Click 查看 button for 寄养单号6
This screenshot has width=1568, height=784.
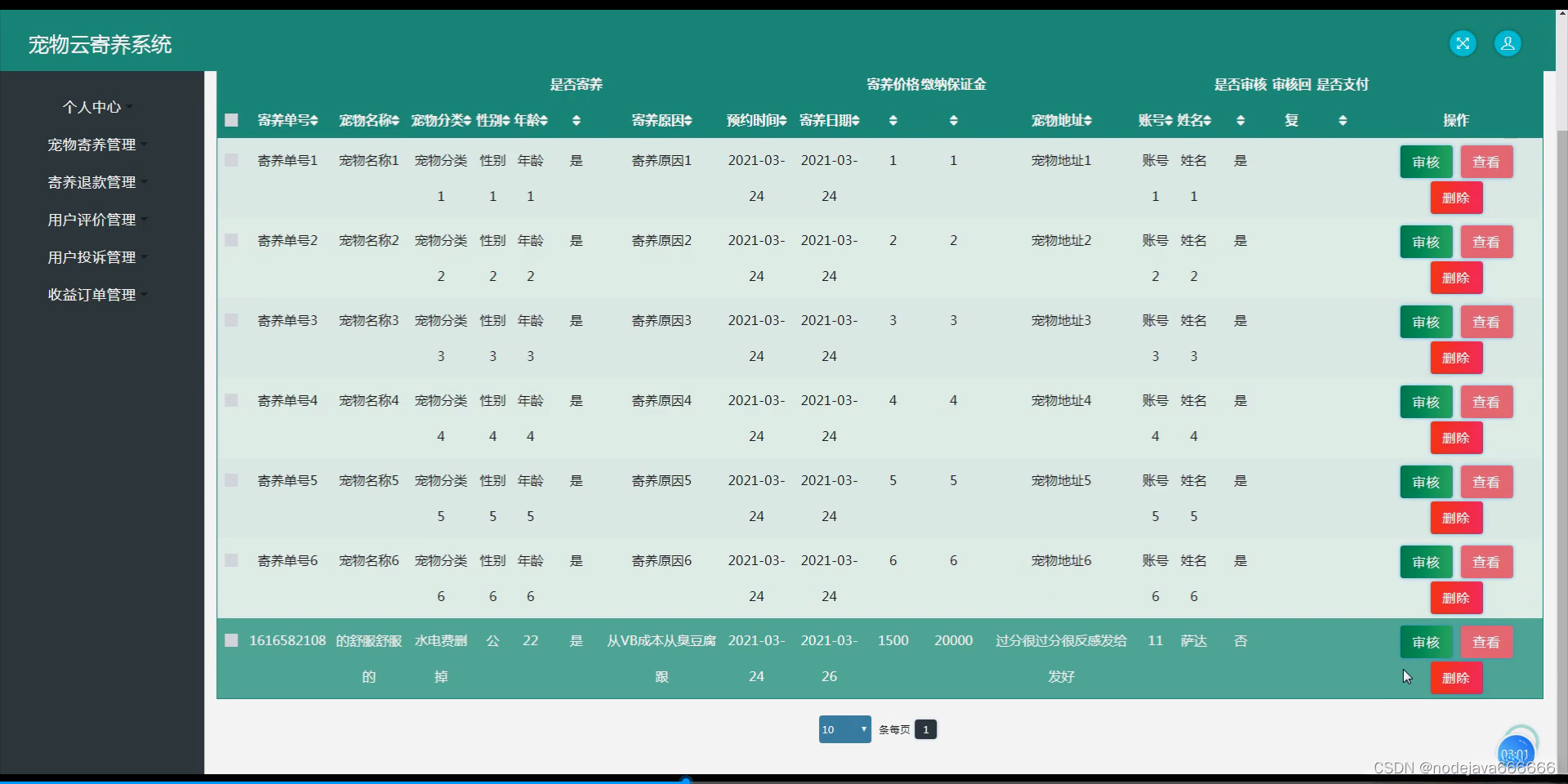click(1486, 562)
